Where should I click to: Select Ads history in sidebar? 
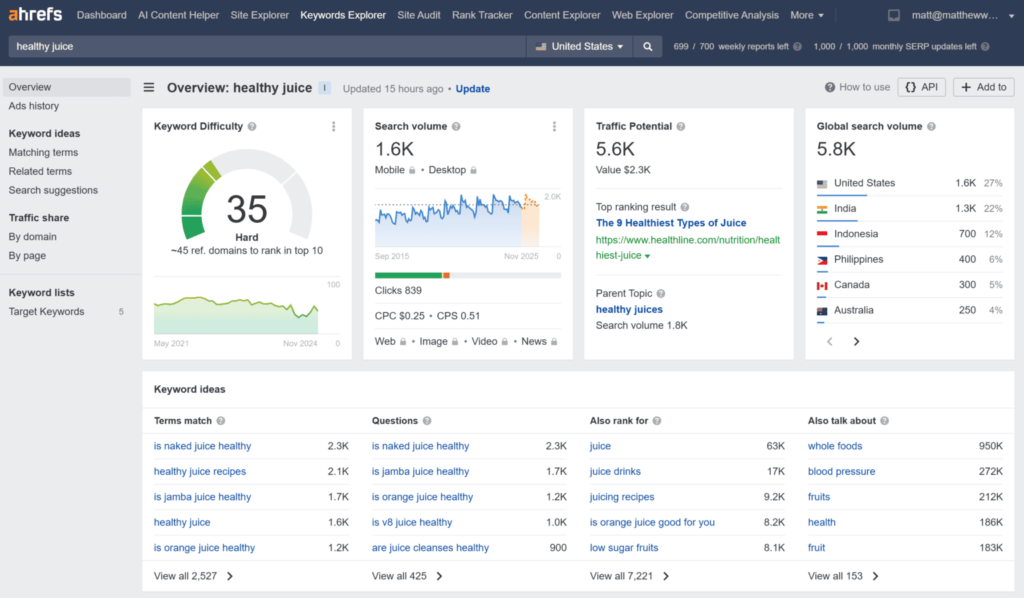point(34,106)
